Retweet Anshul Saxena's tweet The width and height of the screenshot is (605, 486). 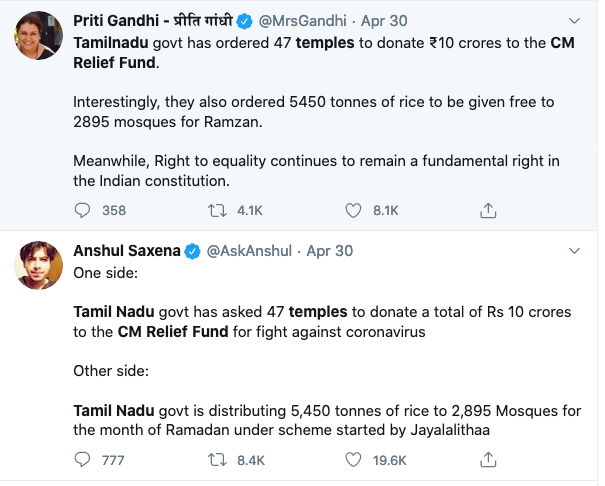[x=217, y=460]
